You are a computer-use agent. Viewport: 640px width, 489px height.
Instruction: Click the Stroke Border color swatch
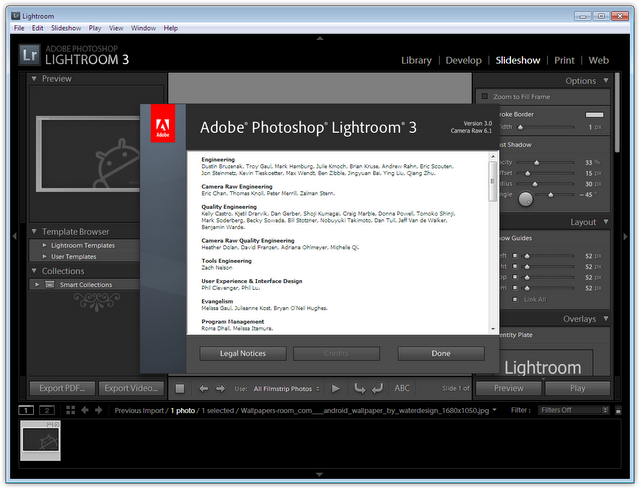pyautogui.click(x=594, y=115)
